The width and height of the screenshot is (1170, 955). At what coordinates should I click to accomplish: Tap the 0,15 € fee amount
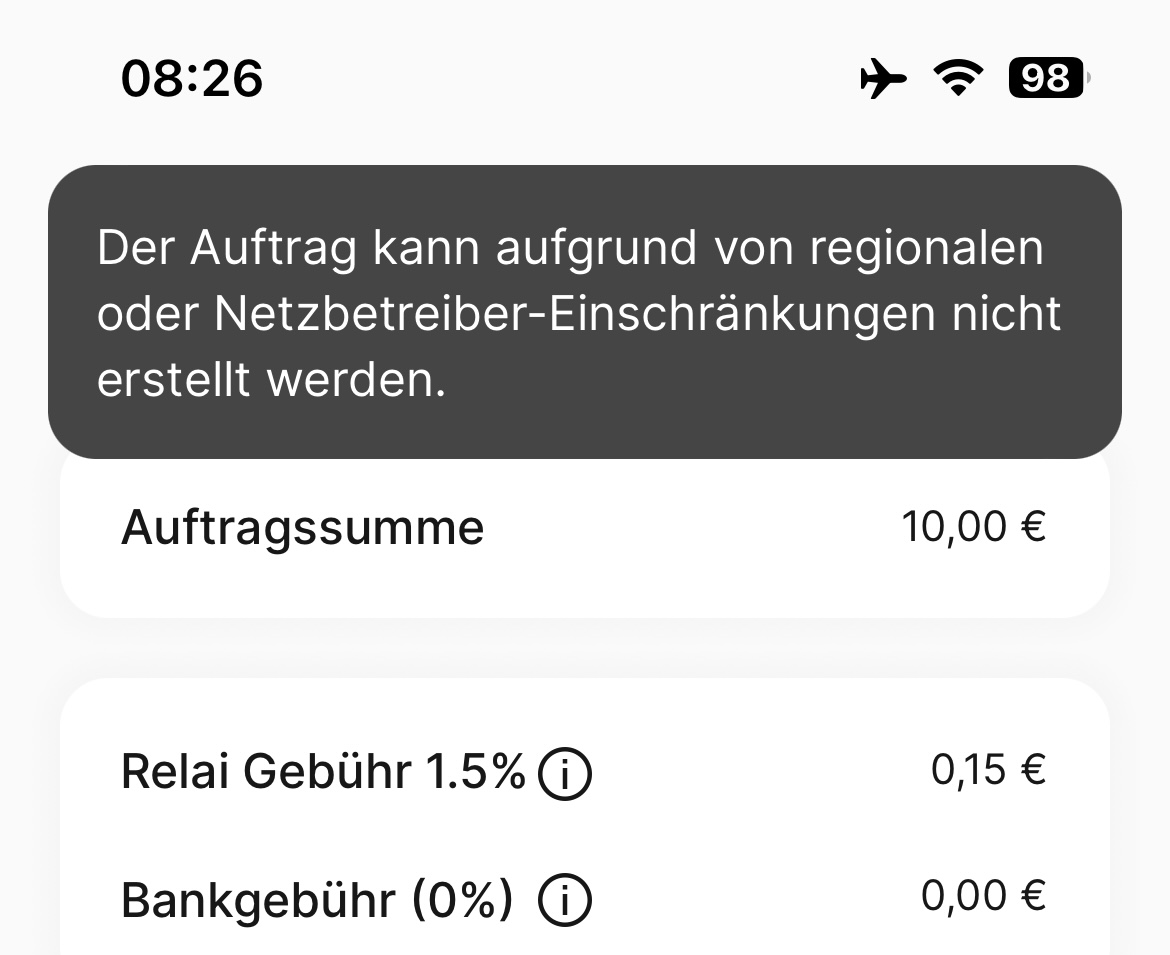point(989,769)
